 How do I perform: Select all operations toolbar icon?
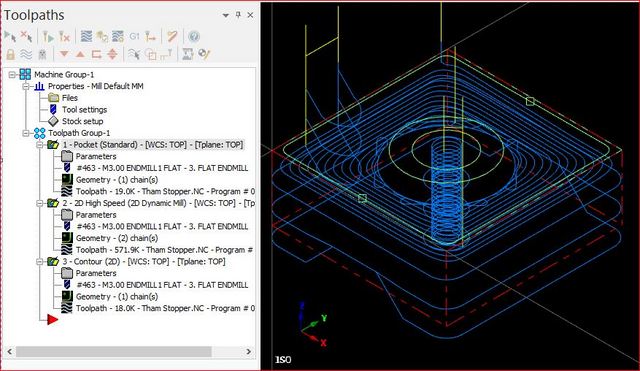click(x=10, y=36)
